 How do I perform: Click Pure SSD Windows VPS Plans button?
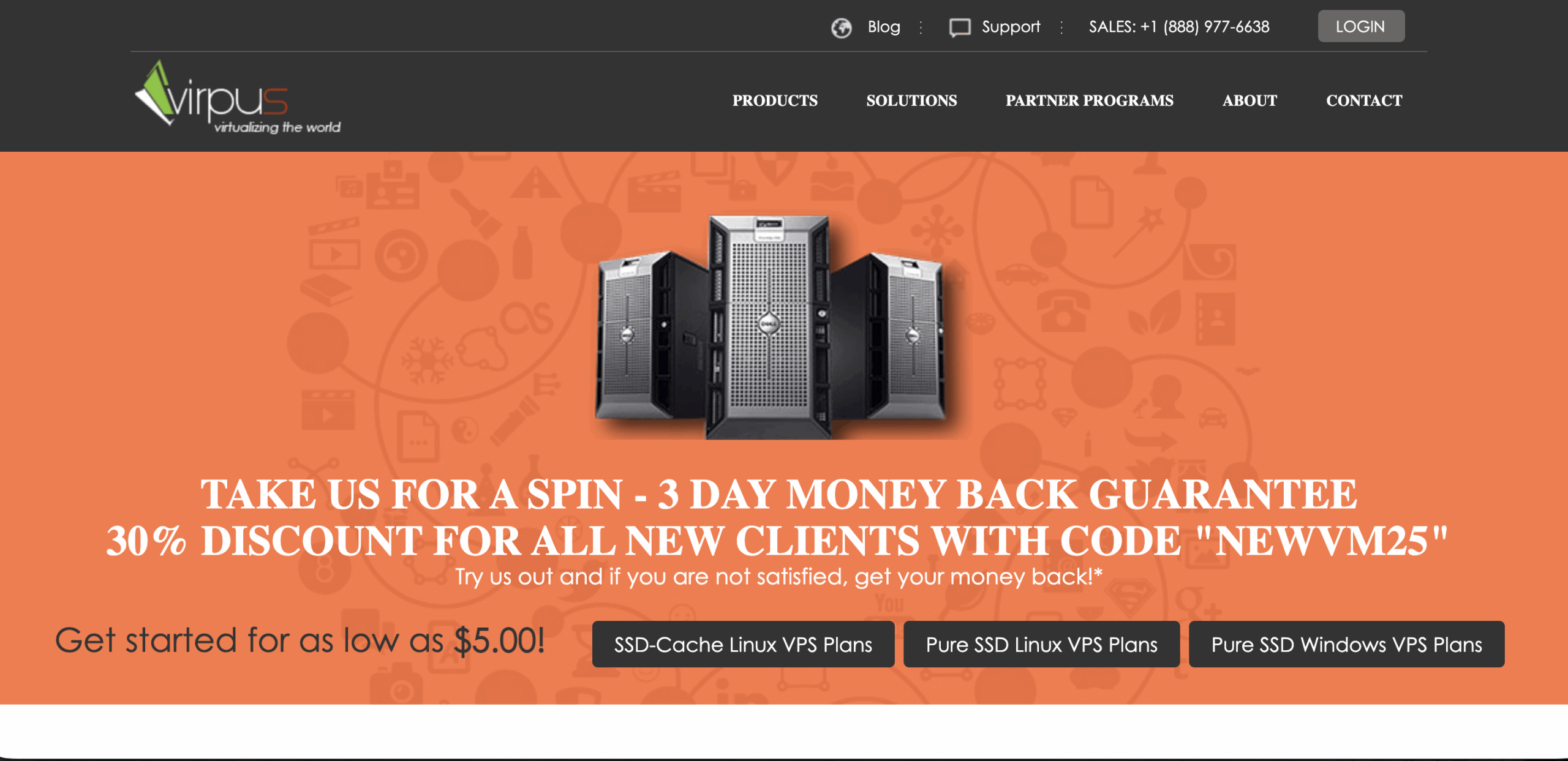pos(1346,644)
